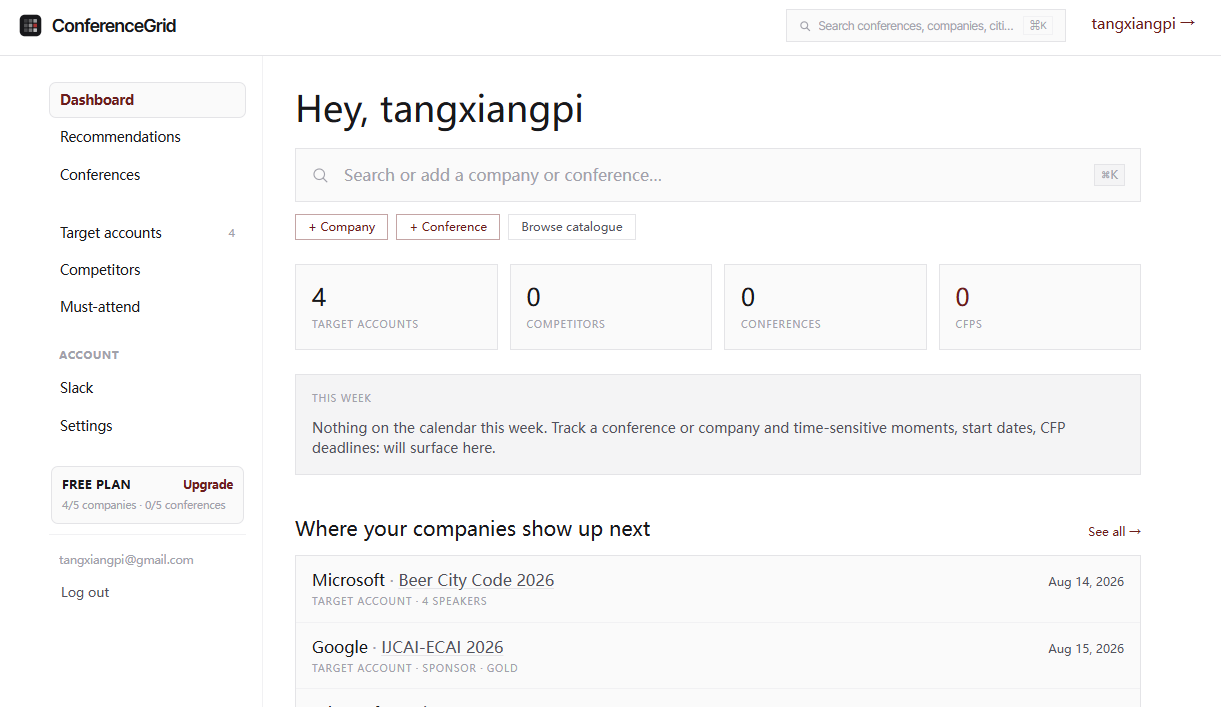The height and width of the screenshot is (707, 1221).
Task: Click 'See all →' link
Action: point(1114,532)
